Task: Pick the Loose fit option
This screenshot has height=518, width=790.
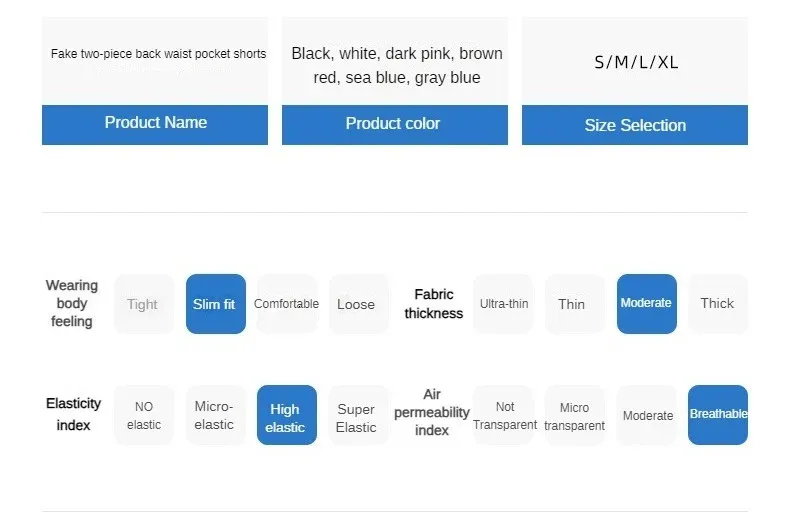Action: [x=357, y=304]
